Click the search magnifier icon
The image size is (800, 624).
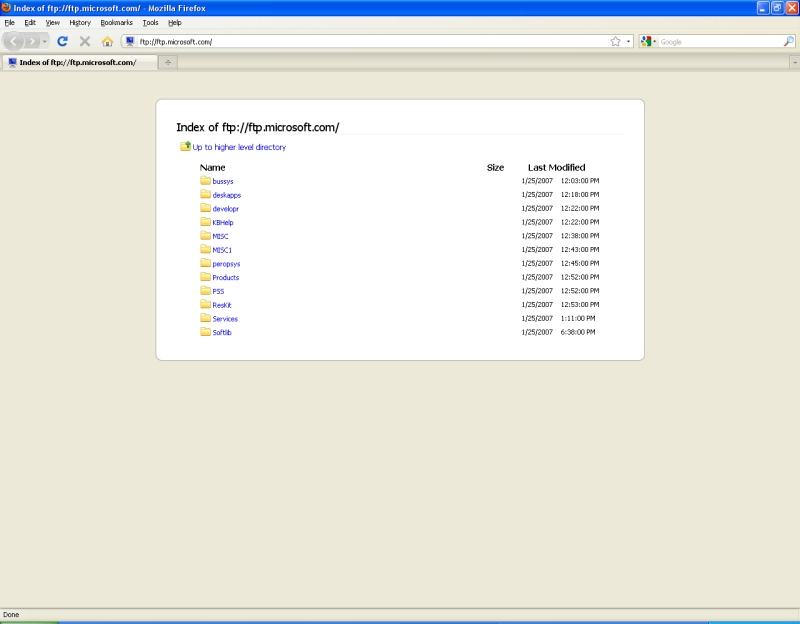[789, 41]
